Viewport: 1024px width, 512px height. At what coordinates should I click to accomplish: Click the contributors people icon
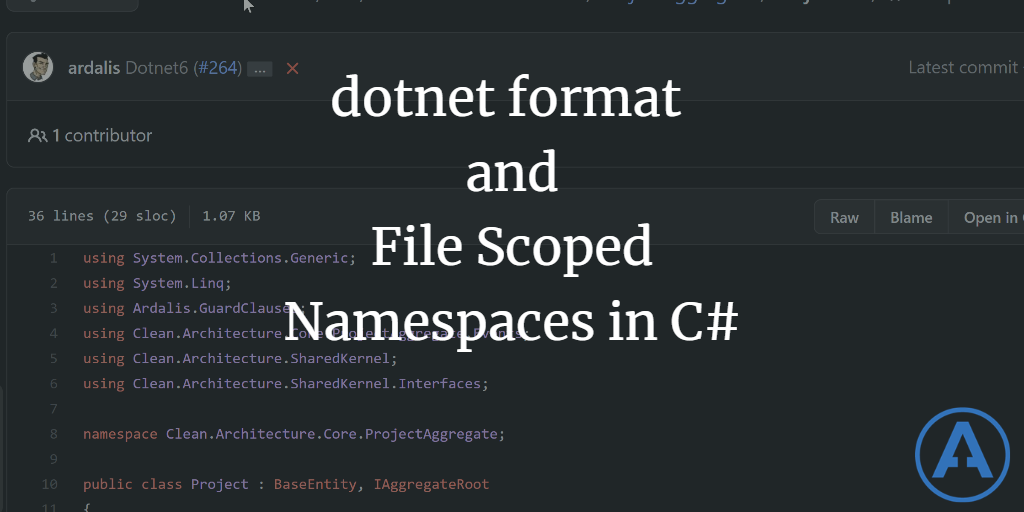point(37,136)
